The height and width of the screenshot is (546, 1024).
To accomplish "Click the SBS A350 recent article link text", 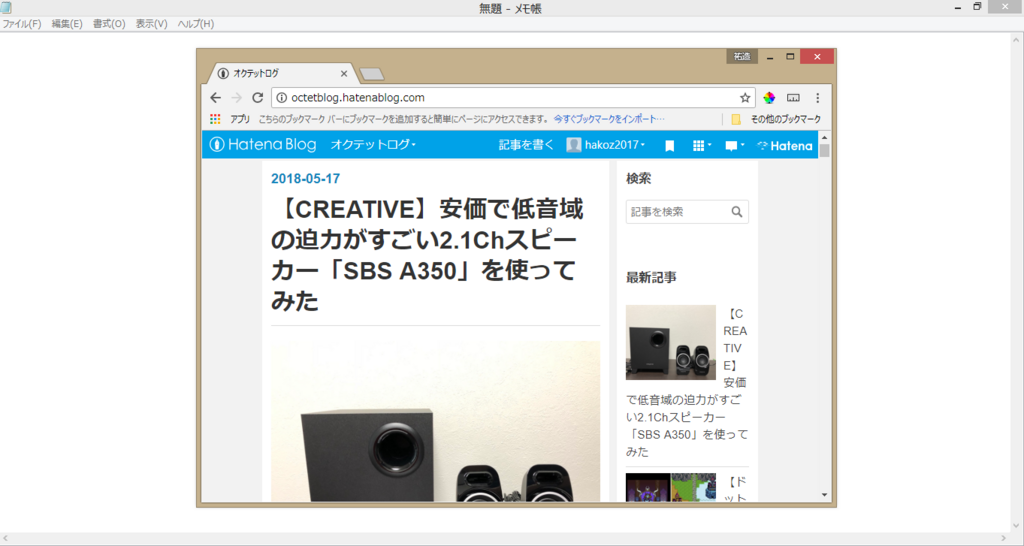I will pyautogui.click(x=687, y=382).
